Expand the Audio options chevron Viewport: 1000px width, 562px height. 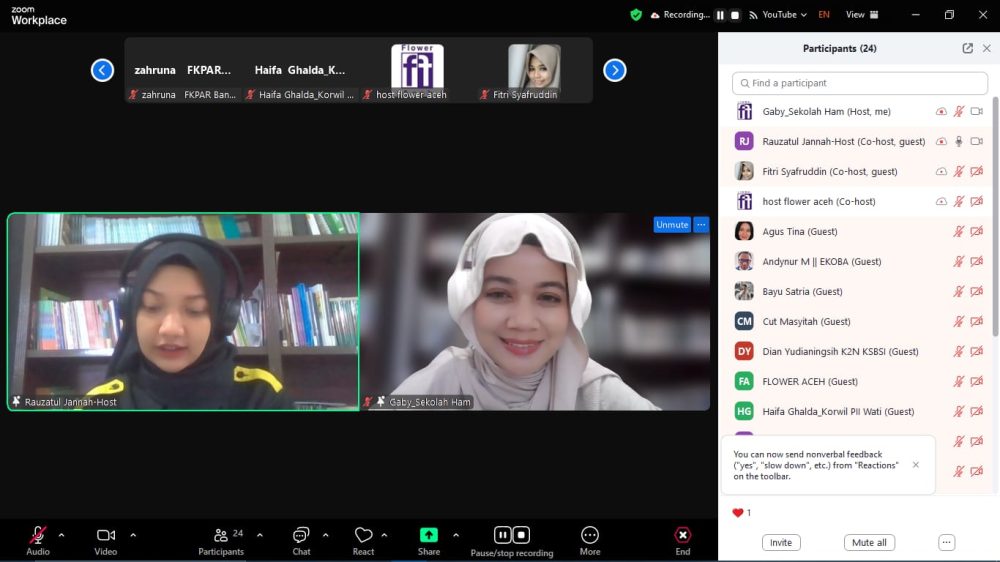coord(61,535)
